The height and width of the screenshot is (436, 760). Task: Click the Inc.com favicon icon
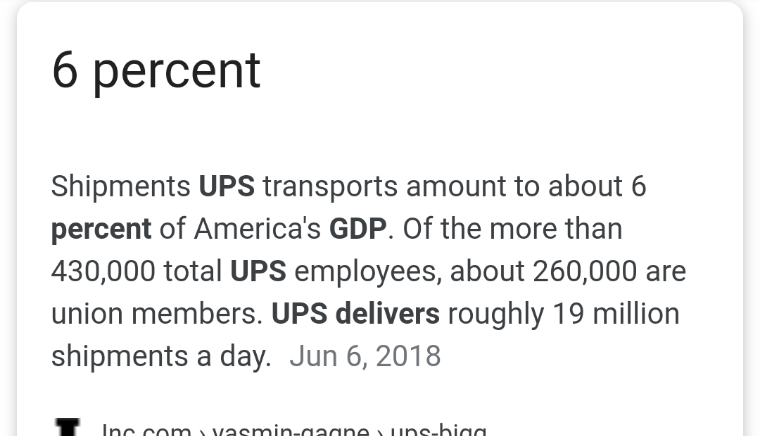click(67, 427)
